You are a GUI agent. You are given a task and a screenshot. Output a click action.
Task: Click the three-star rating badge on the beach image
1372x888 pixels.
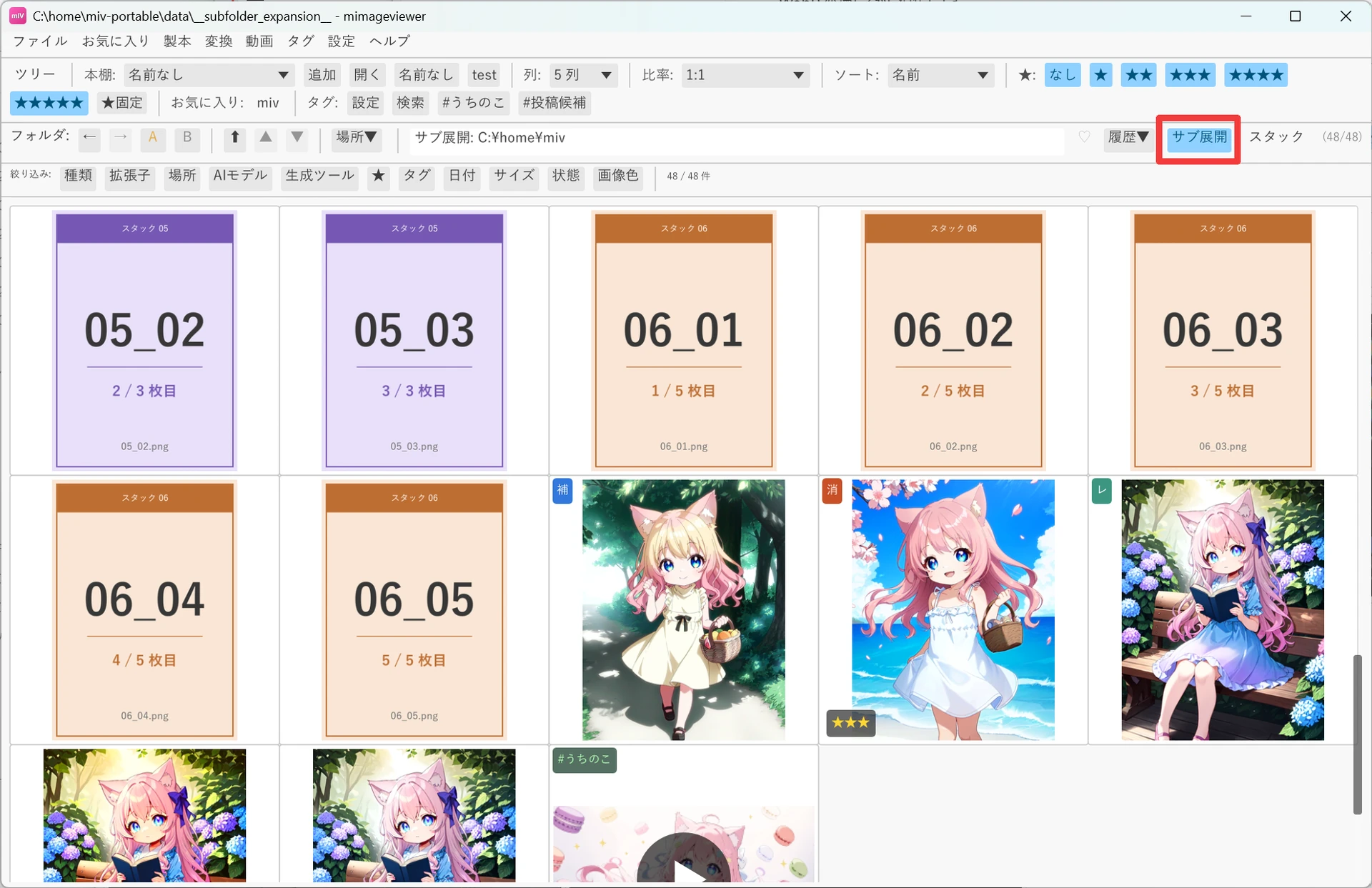(x=850, y=722)
